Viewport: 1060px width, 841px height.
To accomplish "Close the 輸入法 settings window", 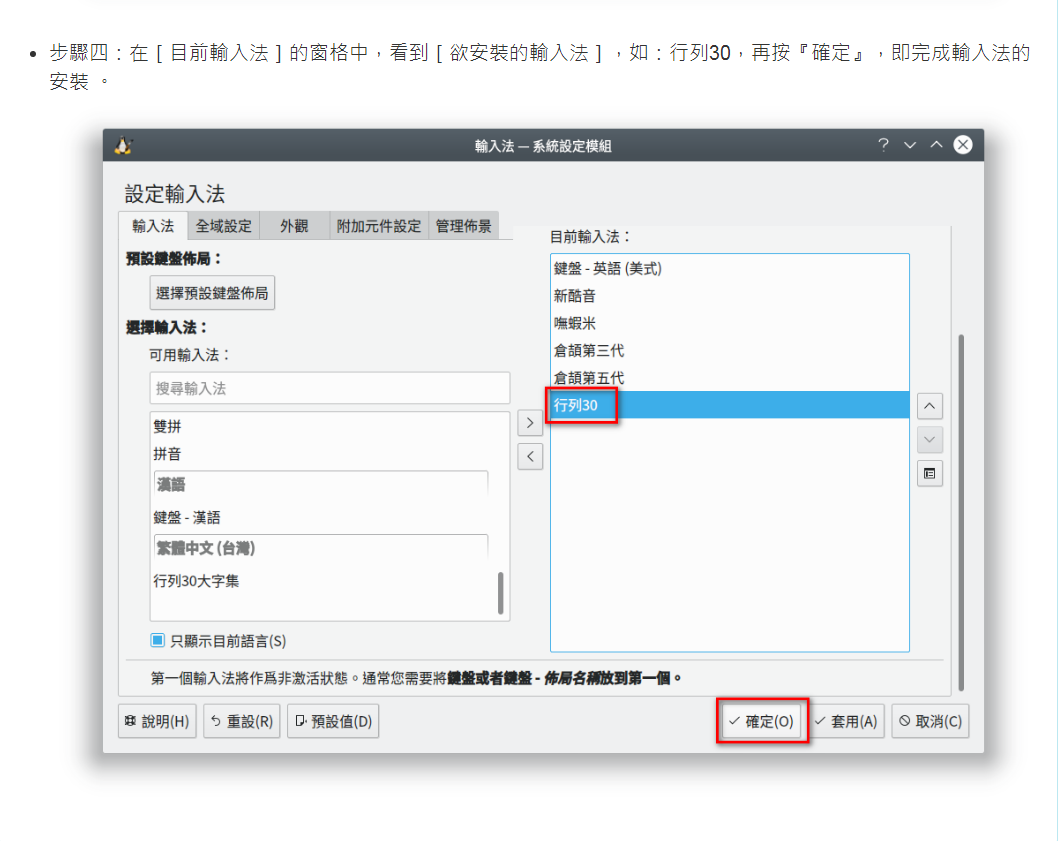I will 963,145.
